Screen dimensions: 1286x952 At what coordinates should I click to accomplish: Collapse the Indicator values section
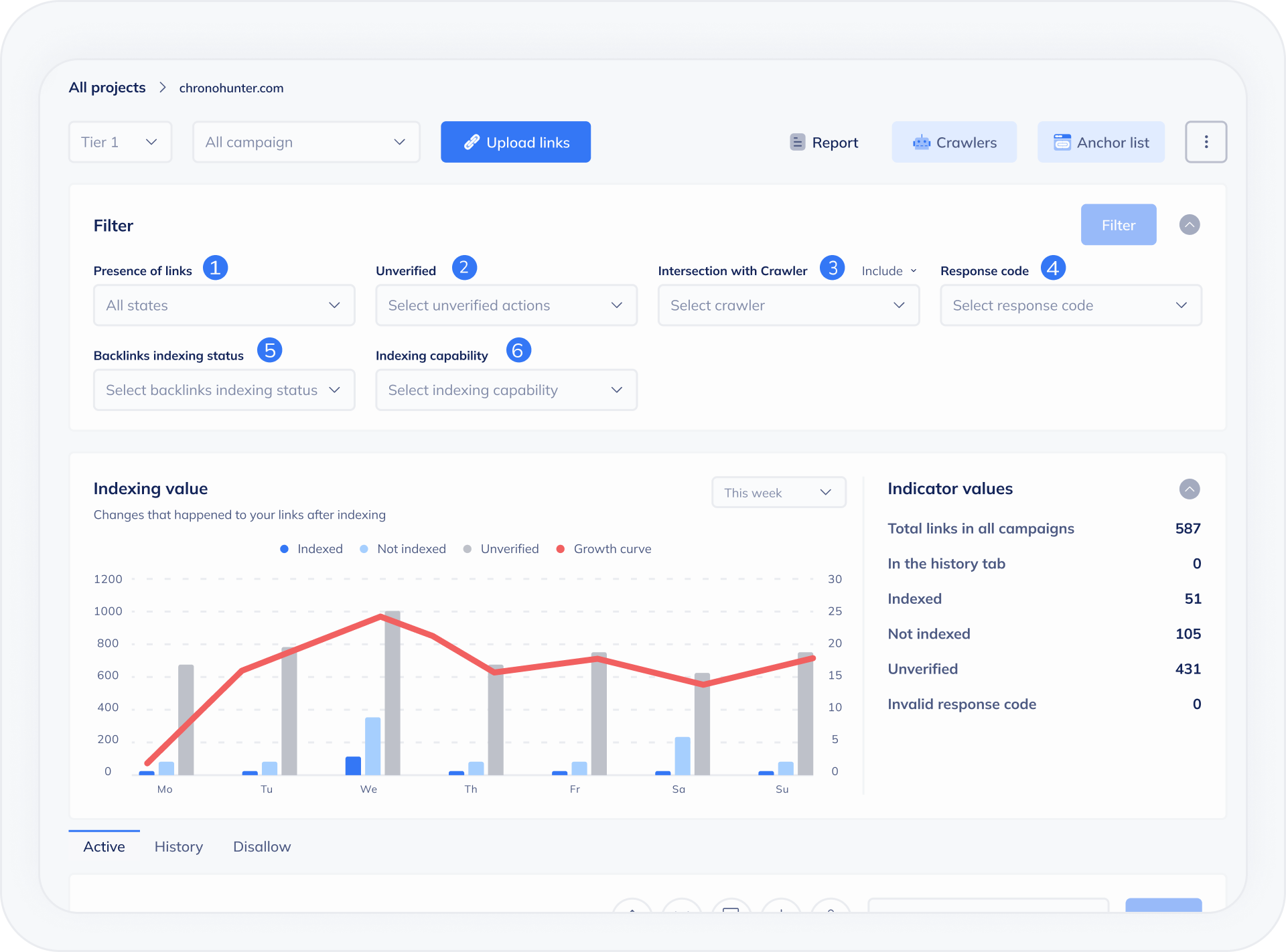click(x=1190, y=489)
